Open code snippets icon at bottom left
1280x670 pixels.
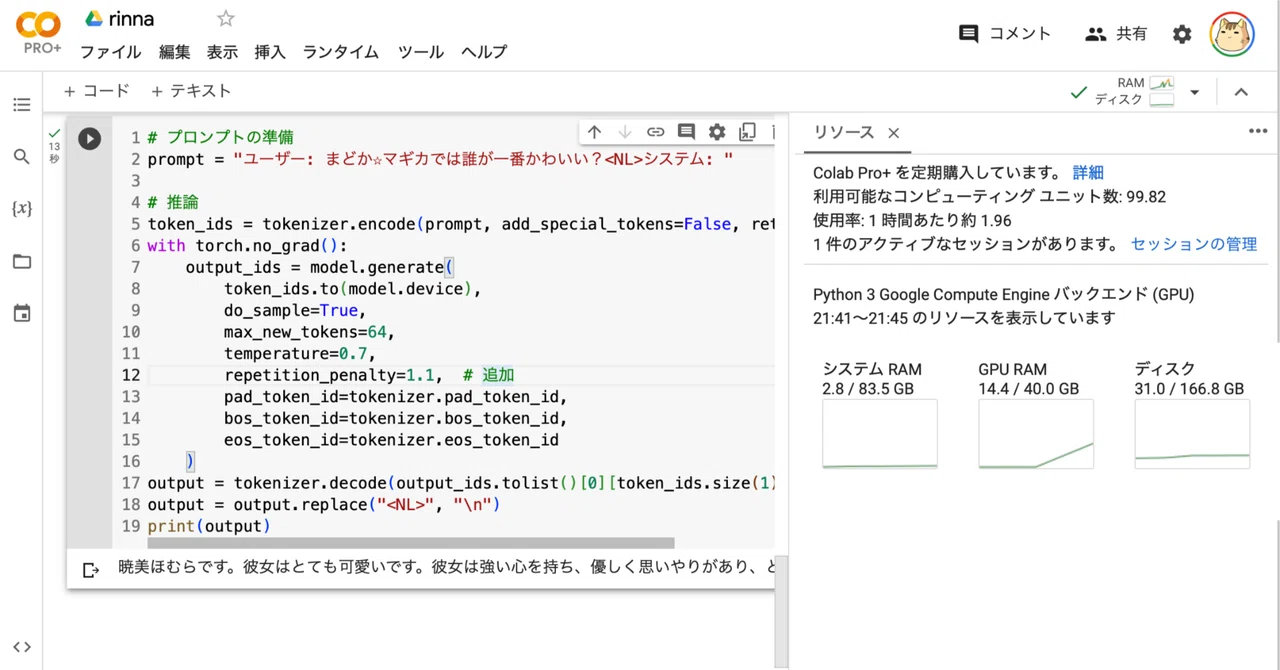(21, 647)
